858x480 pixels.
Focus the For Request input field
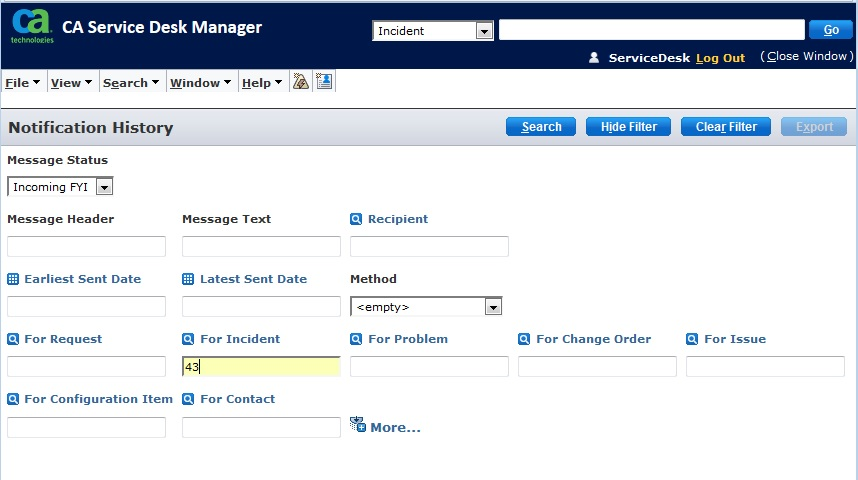(86, 366)
